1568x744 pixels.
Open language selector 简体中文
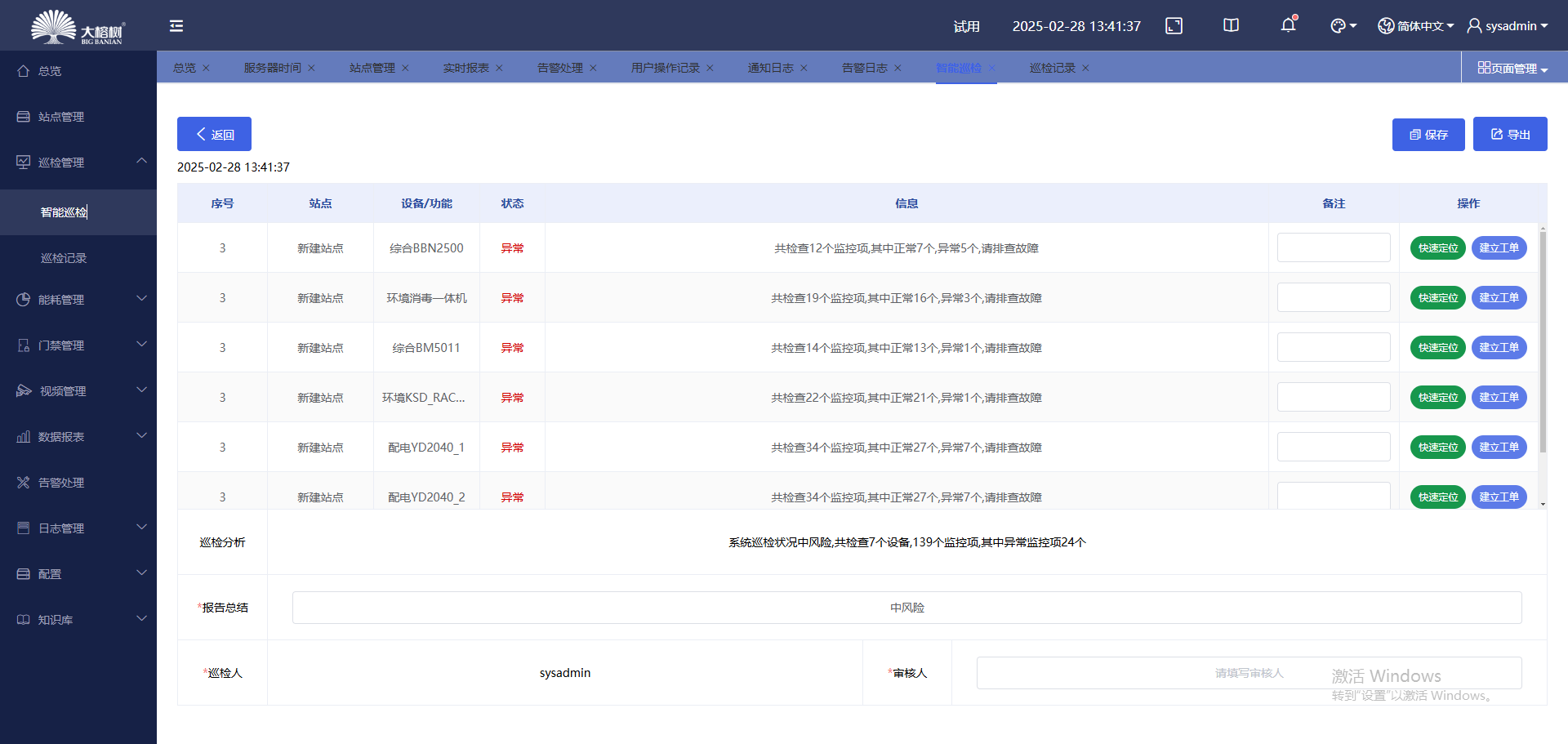[1416, 26]
